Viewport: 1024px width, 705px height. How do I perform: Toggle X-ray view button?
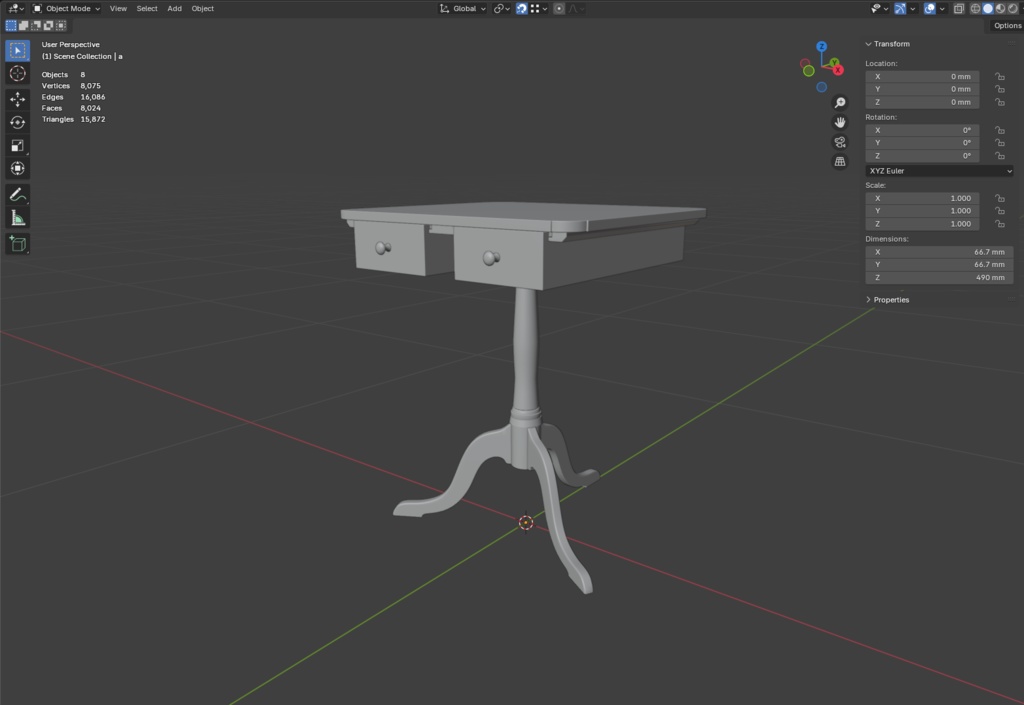[x=959, y=8]
